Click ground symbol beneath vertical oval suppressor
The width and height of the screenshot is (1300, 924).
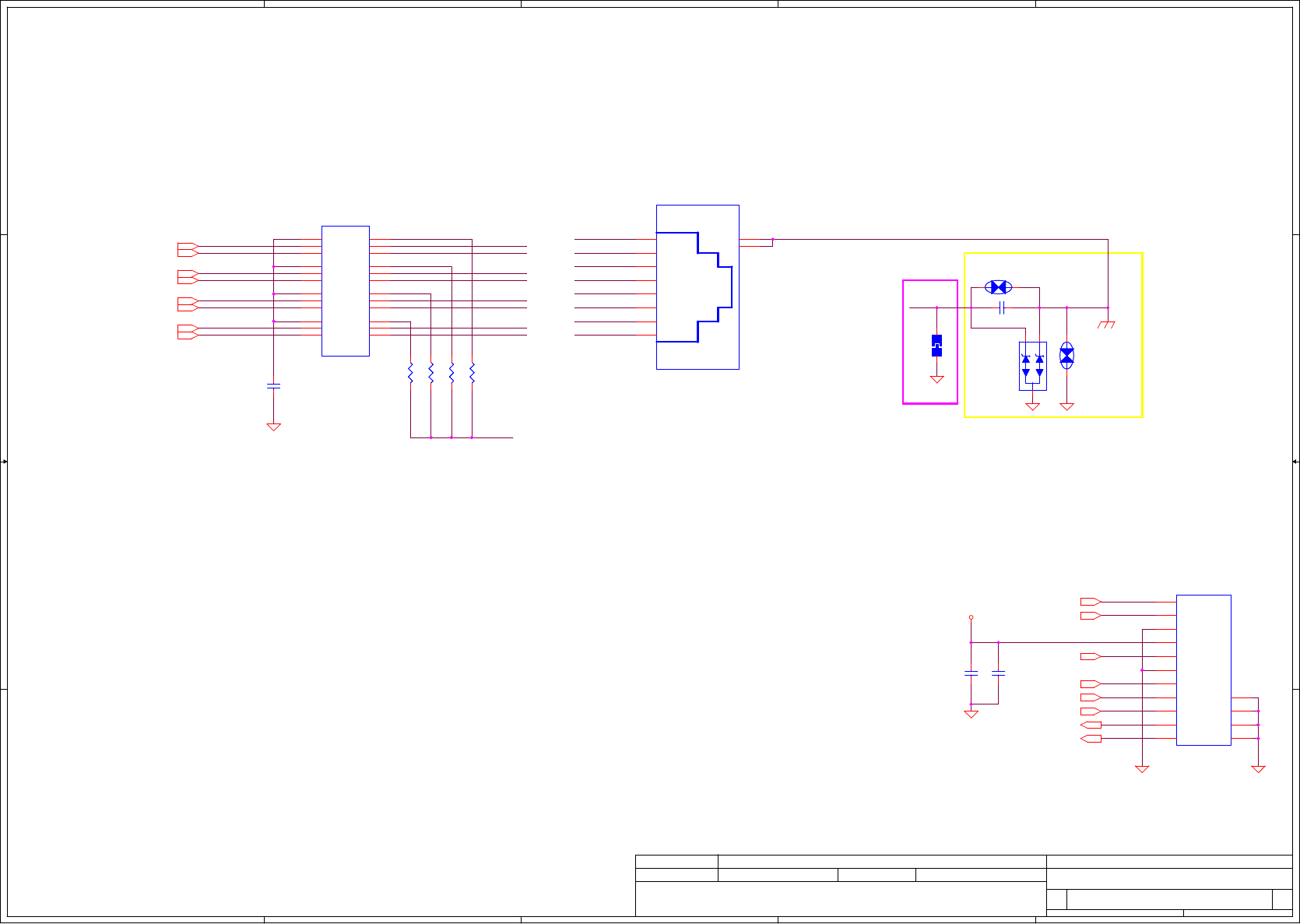point(1067,407)
